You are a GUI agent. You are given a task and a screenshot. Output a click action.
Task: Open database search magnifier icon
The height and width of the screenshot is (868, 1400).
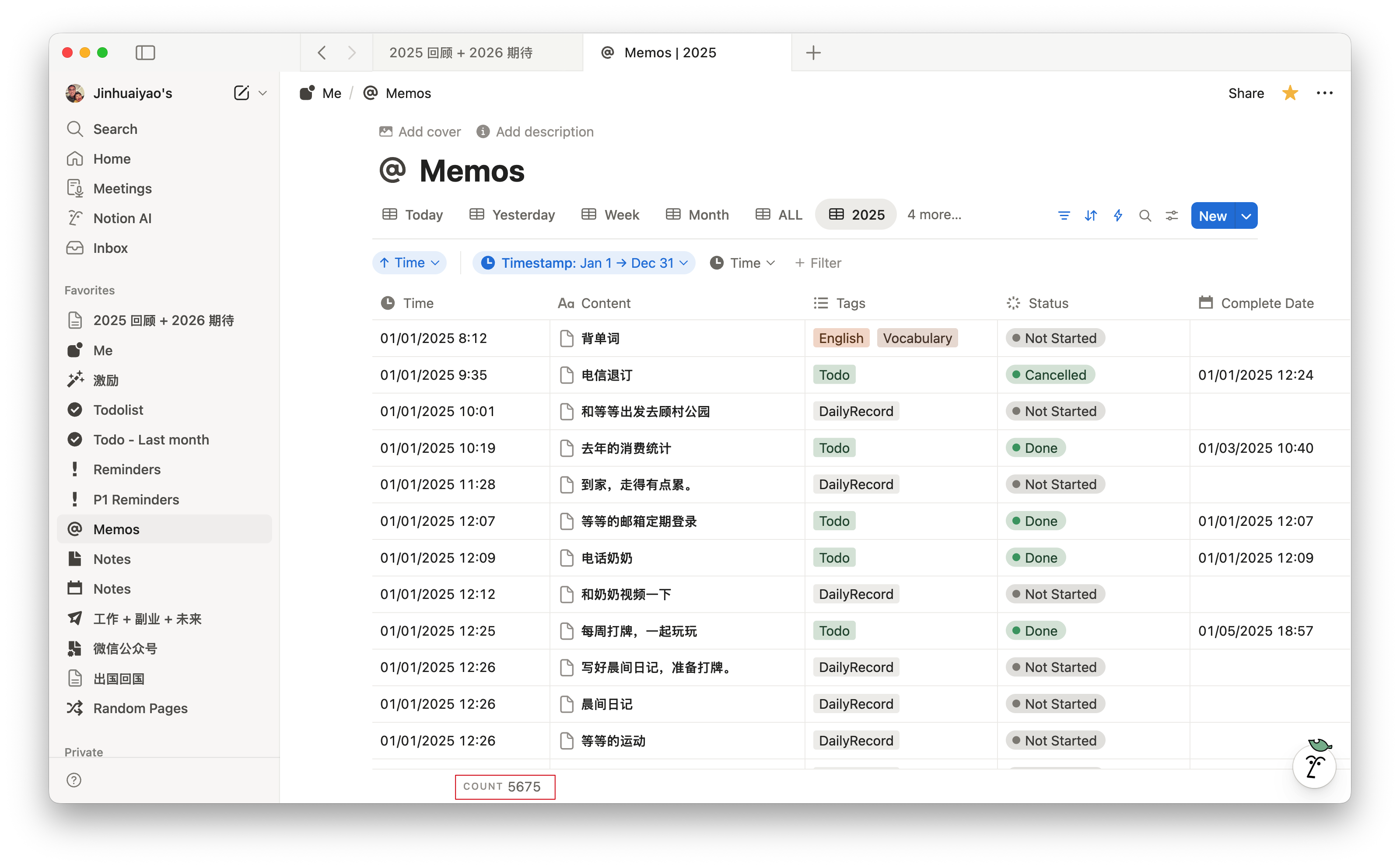tap(1144, 216)
